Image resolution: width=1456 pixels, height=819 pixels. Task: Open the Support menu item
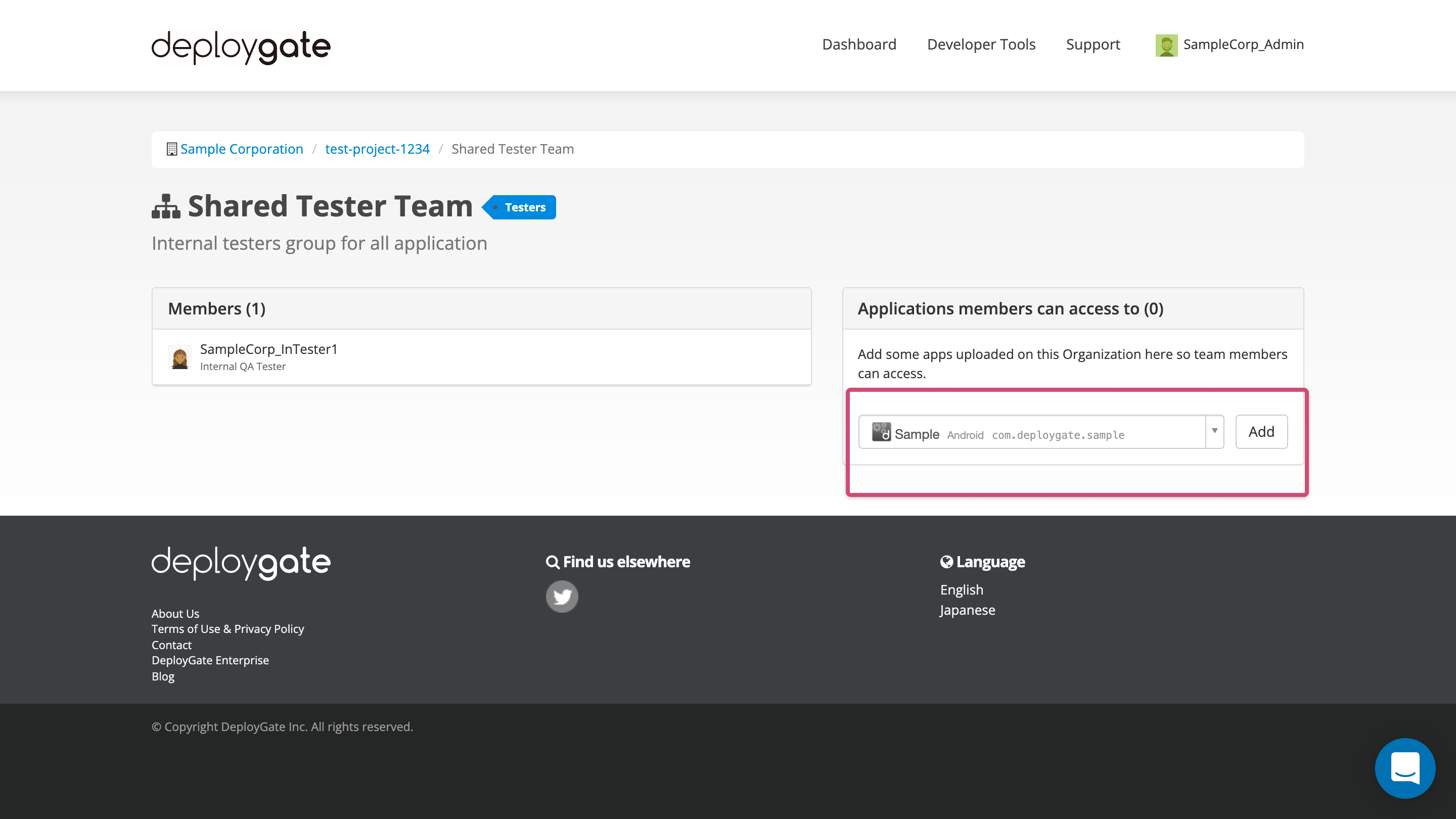pos(1093,44)
